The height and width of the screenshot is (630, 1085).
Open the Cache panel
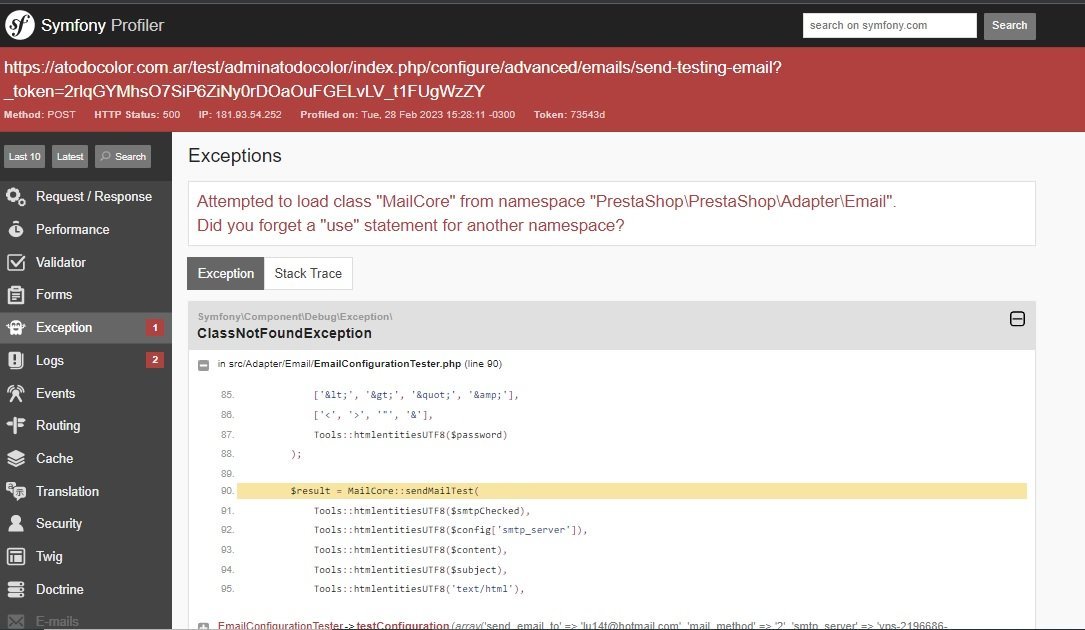coord(86,458)
